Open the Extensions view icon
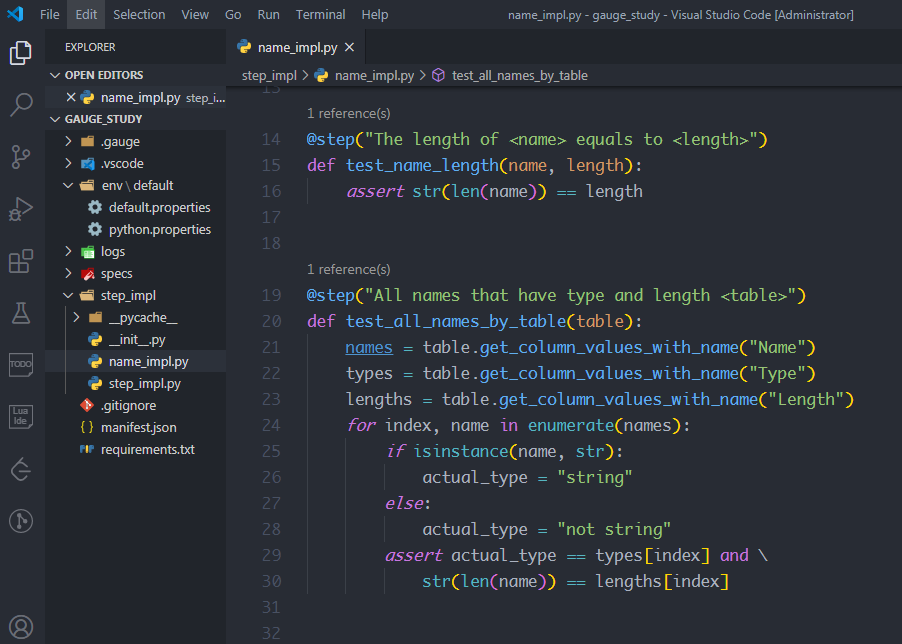This screenshot has height=644, width=902. click(x=21, y=262)
